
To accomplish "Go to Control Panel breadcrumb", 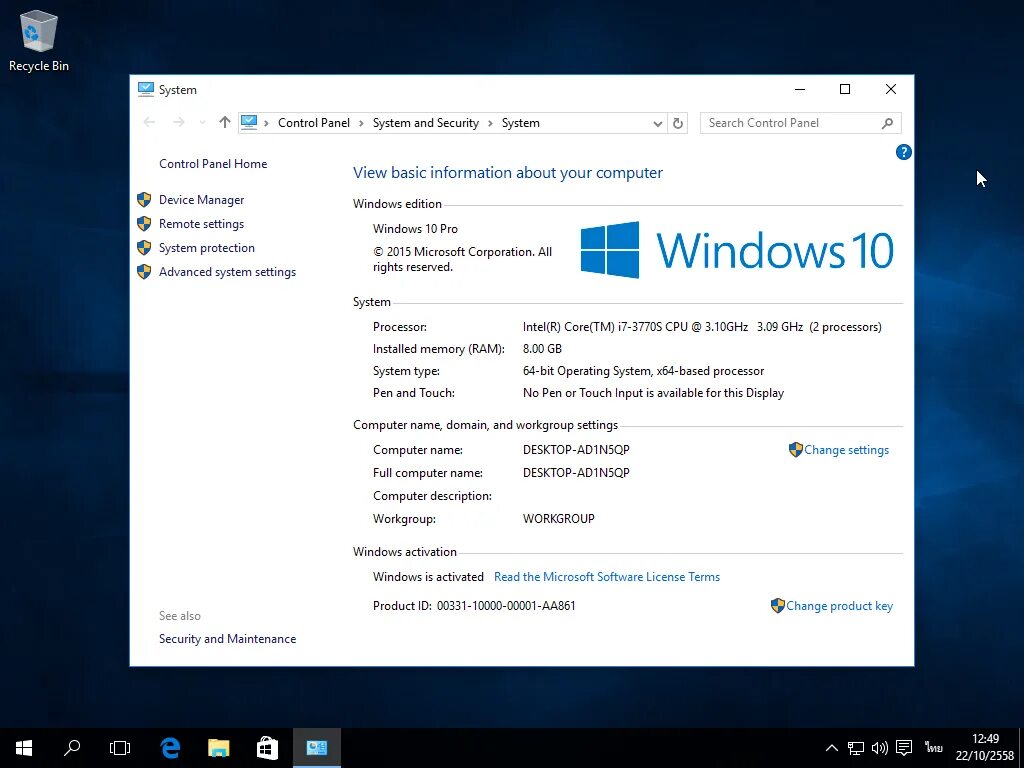I will (313, 123).
